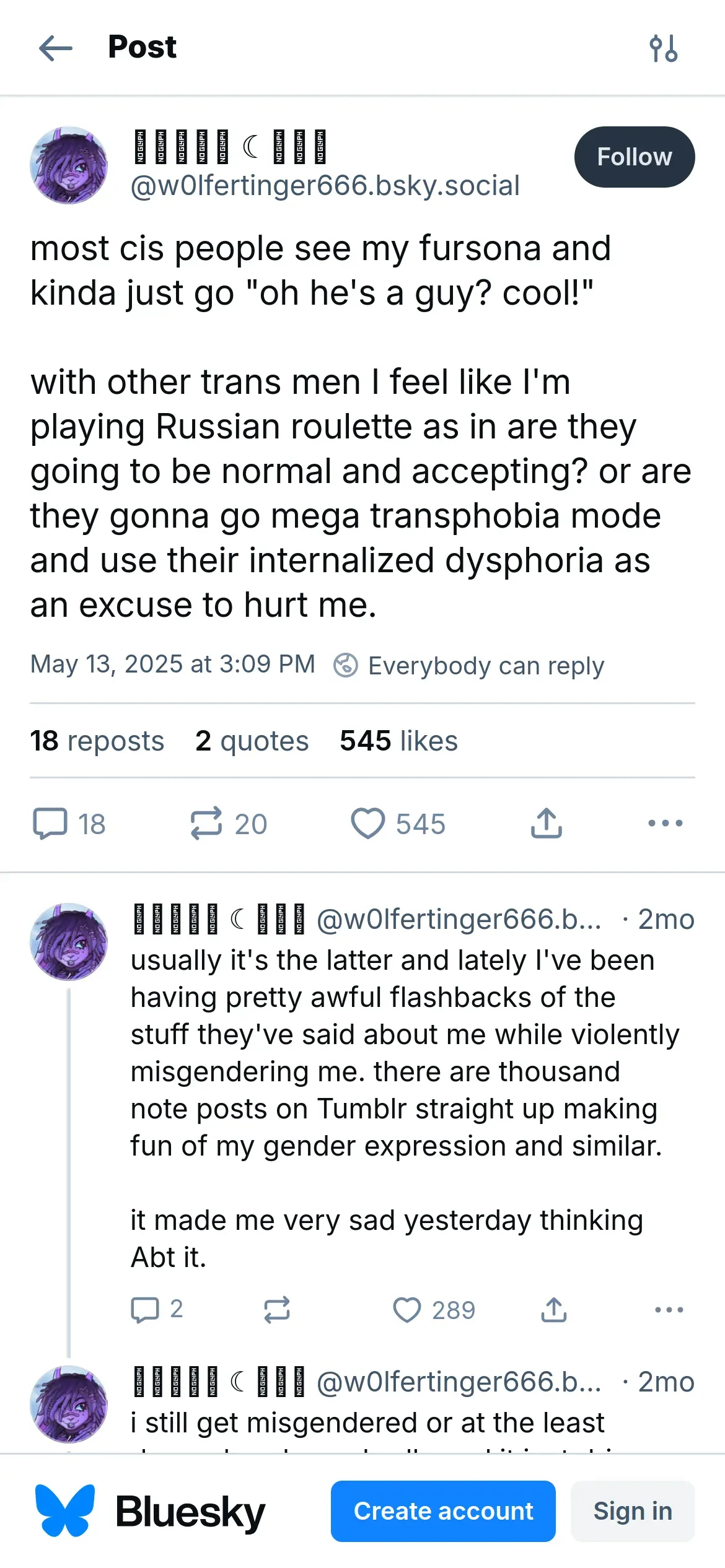
Task: Follow the post author
Action: click(634, 157)
